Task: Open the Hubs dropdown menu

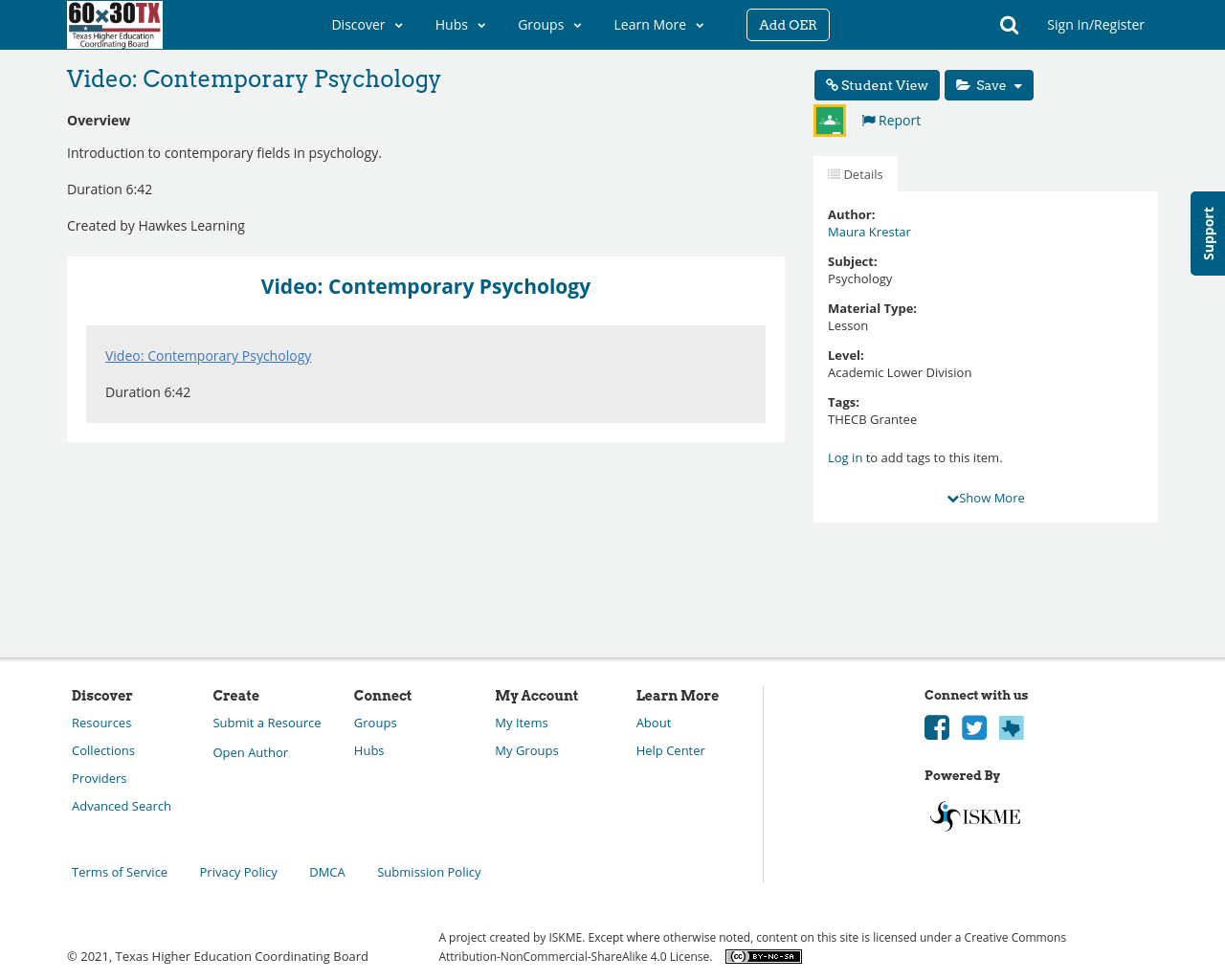Action: 460,25
